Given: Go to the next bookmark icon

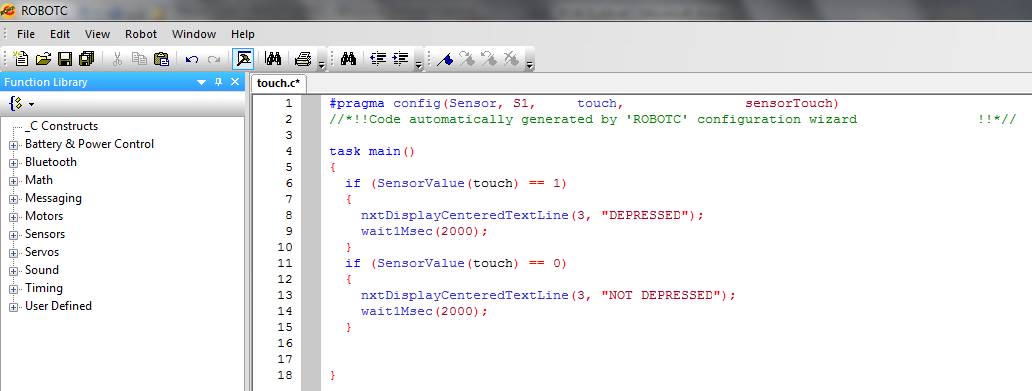Looking at the screenshot, I should [467, 59].
